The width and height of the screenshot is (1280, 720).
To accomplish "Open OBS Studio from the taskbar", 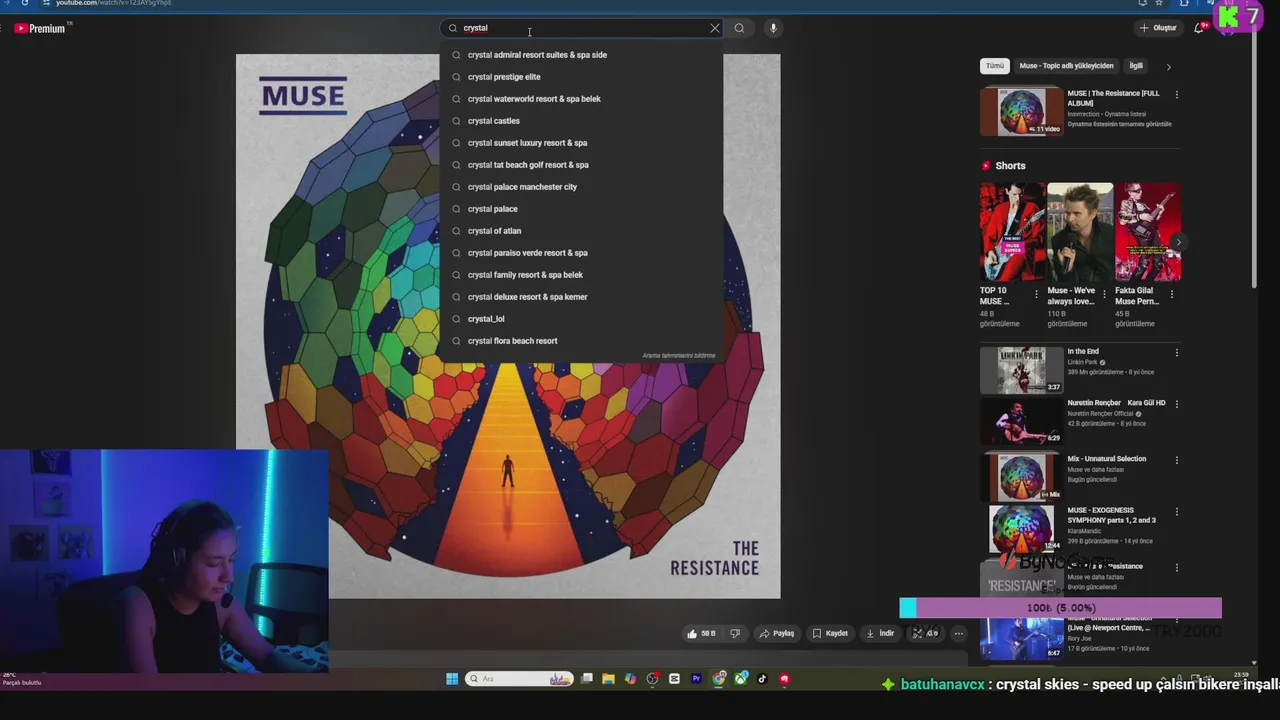I will coord(652,679).
